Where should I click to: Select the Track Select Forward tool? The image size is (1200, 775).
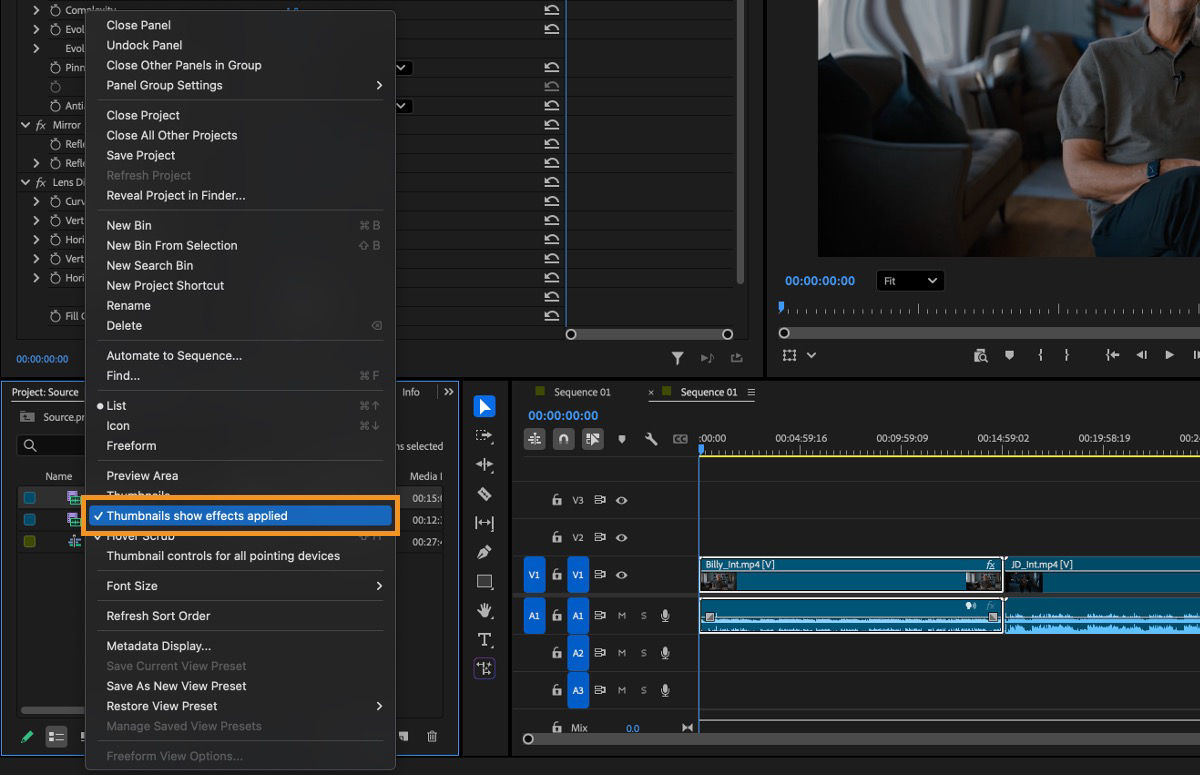[x=485, y=435]
